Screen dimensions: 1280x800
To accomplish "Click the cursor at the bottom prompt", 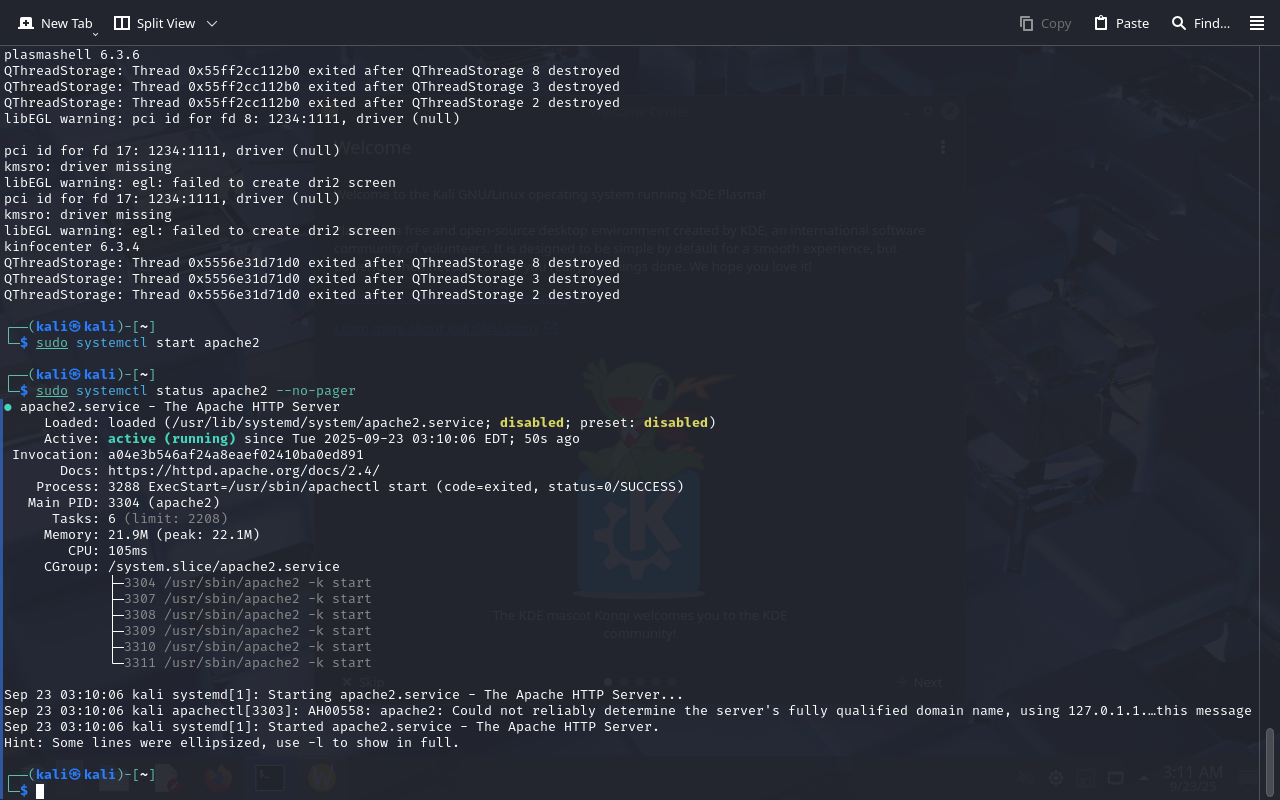I will coord(40,791).
